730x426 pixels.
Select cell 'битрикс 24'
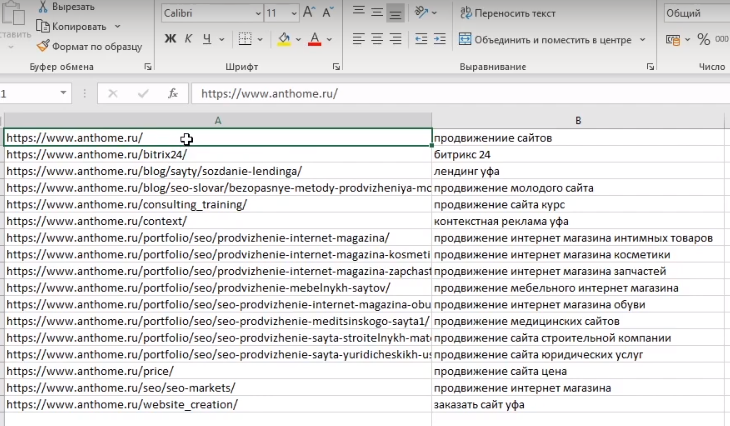pos(578,155)
